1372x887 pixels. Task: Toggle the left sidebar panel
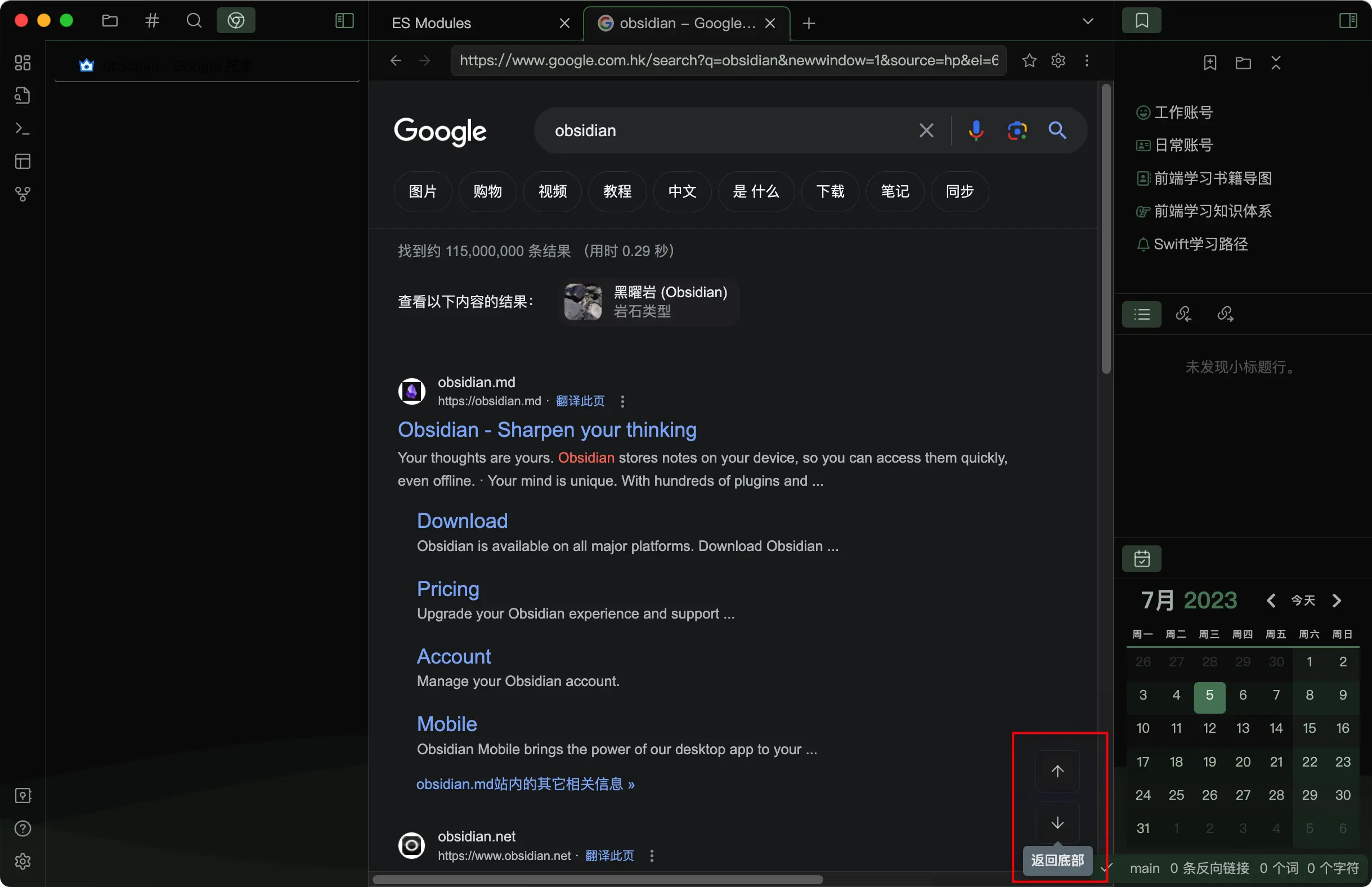(344, 21)
